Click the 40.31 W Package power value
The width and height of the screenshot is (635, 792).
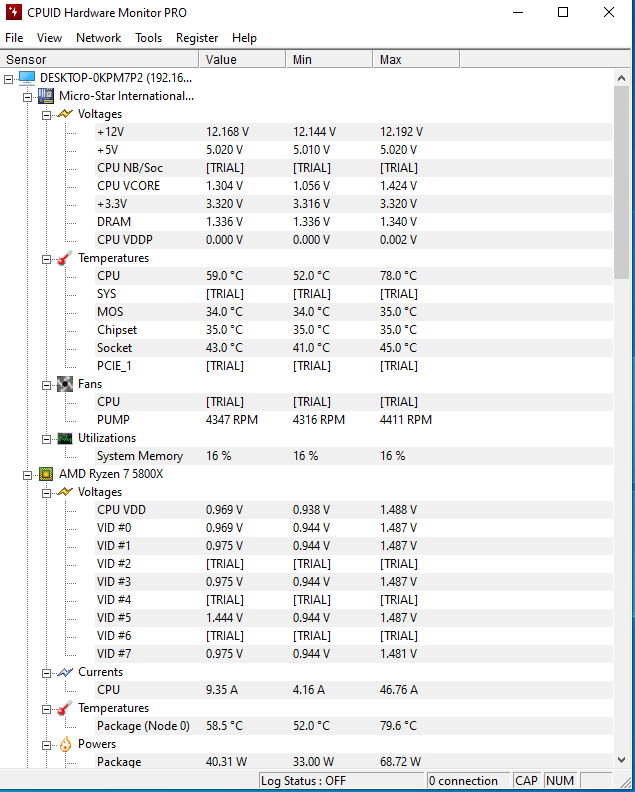click(x=226, y=762)
